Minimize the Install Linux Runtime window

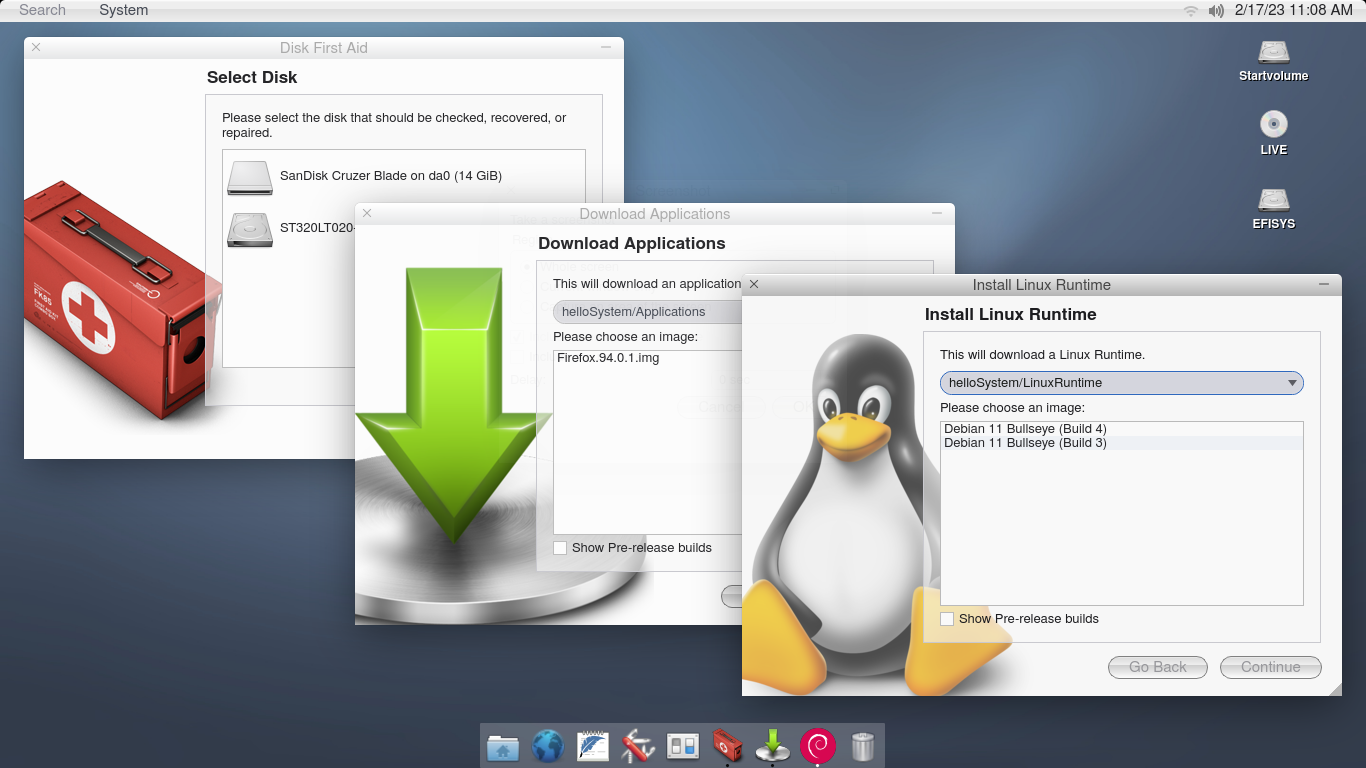click(1324, 284)
